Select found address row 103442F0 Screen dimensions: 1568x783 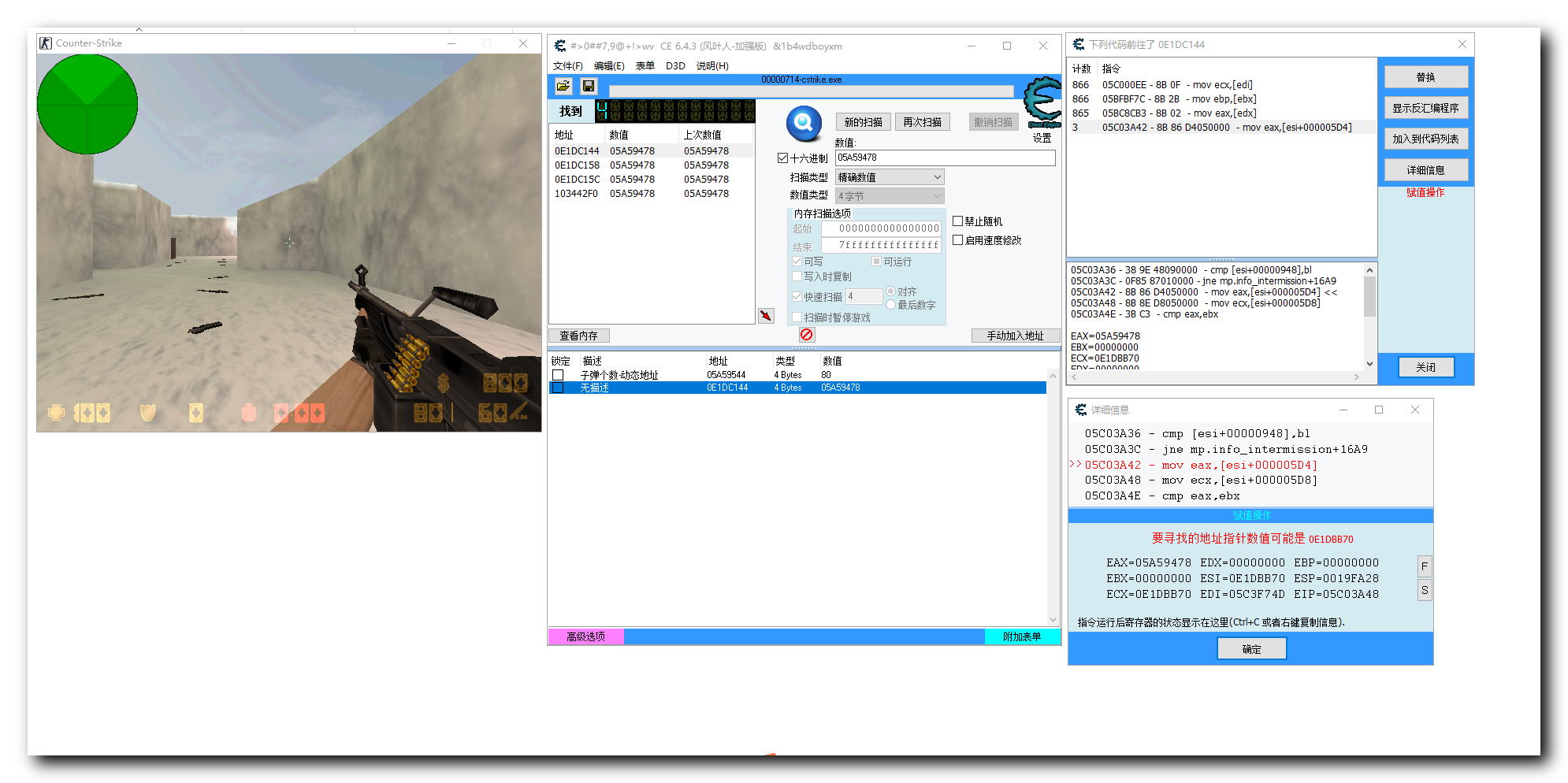pyautogui.click(x=652, y=193)
